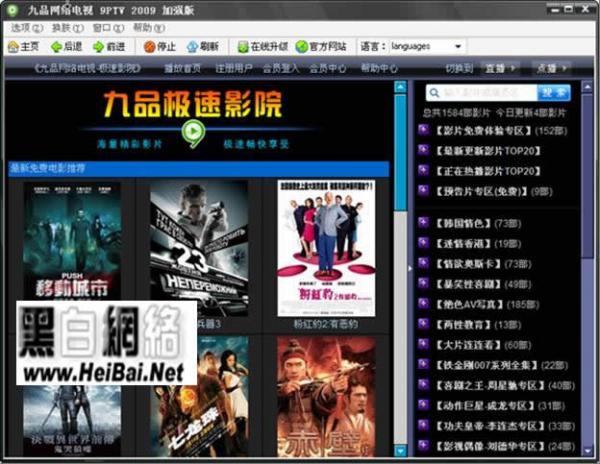Click sidebar scroll-down arrow

(587, 451)
